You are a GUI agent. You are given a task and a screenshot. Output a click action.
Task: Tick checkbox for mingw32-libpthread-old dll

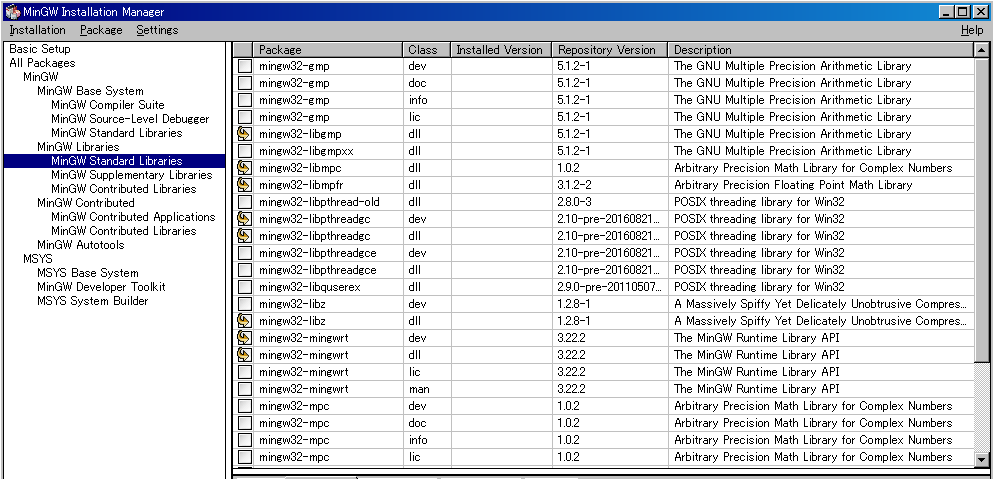tap(244, 202)
